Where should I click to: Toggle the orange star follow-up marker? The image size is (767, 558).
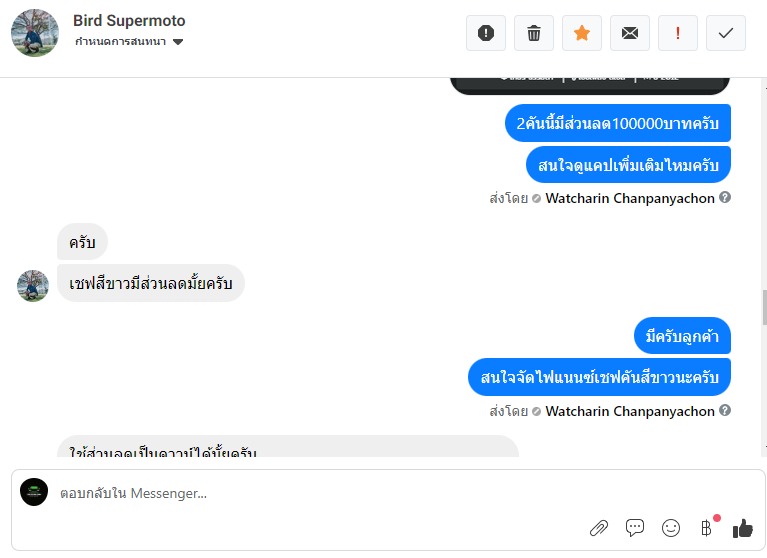tap(582, 33)
